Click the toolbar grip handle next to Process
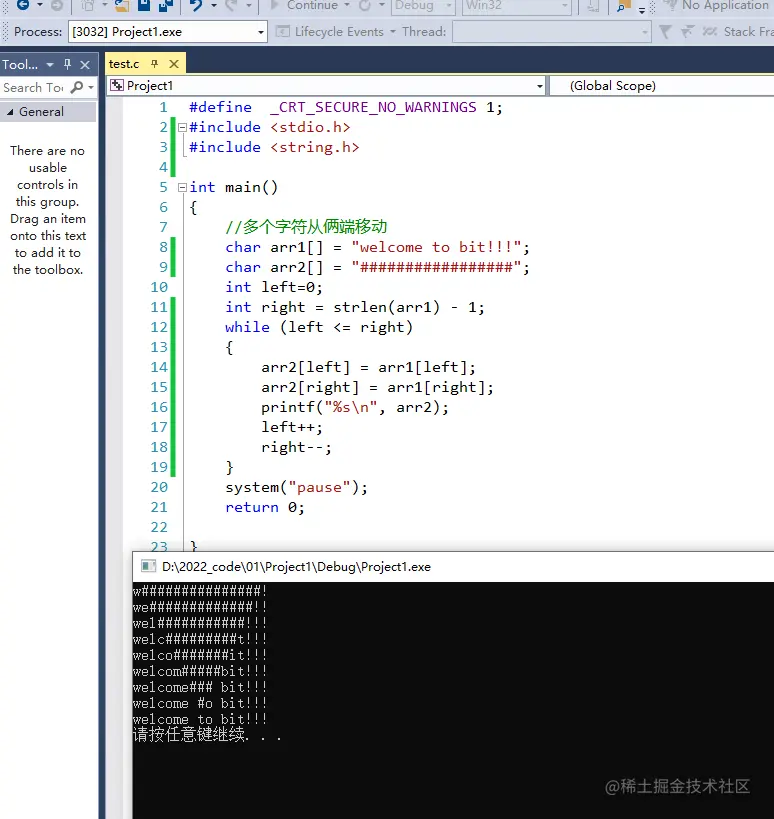The width and height of the screenshot is (774, 819). click(5, 32)
